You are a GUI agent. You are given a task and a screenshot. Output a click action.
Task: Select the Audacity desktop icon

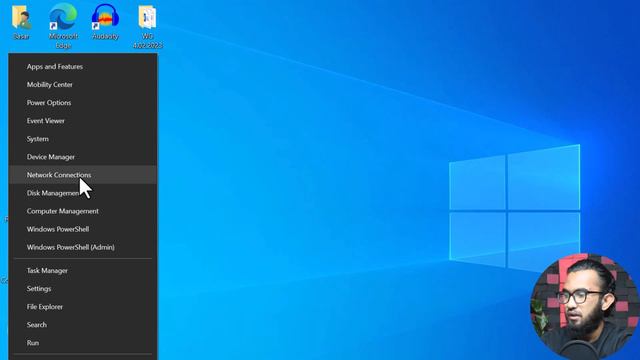tap(105, 22)
